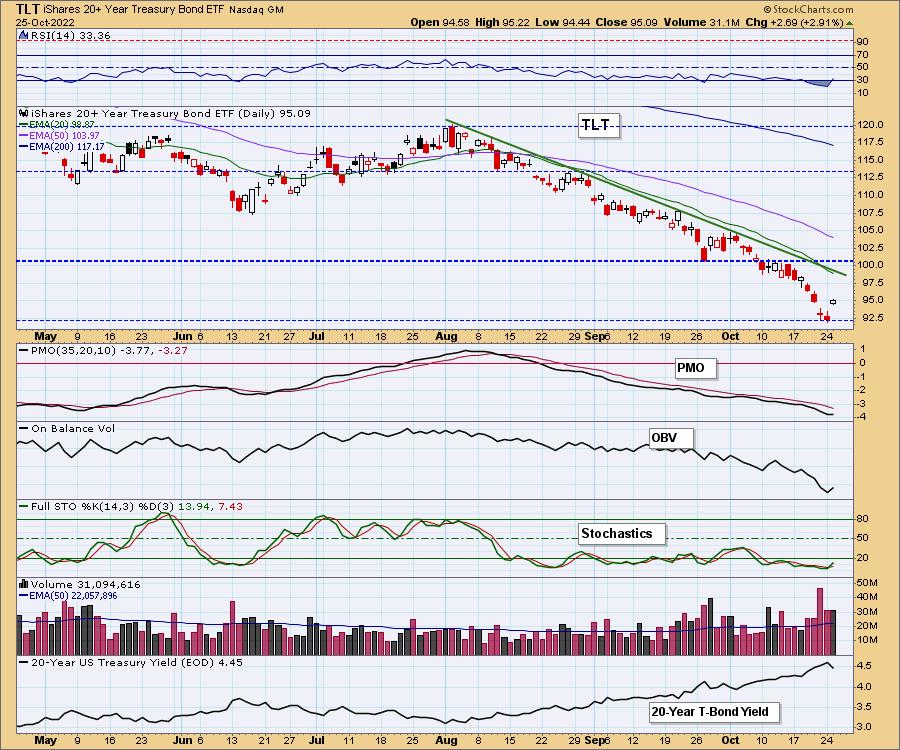The width and height of the screenshot is (900, 750).
Task: Click the small RSI chart icon
Action: click(24, 35)
